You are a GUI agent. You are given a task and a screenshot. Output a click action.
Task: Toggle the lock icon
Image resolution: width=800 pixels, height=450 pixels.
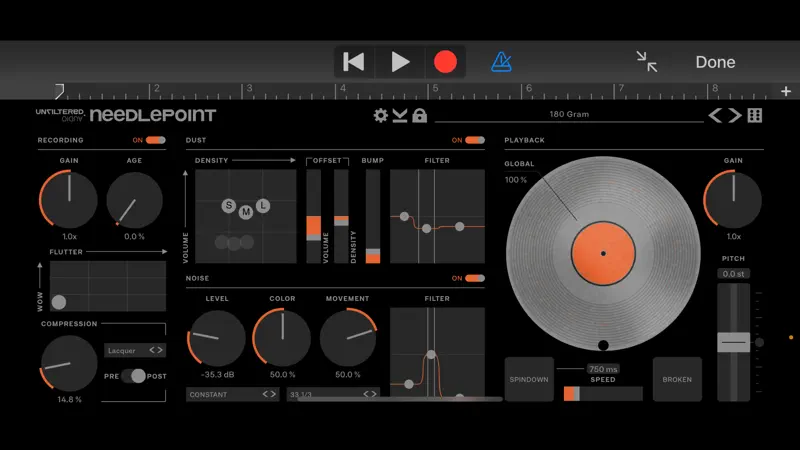pos(419,116)
